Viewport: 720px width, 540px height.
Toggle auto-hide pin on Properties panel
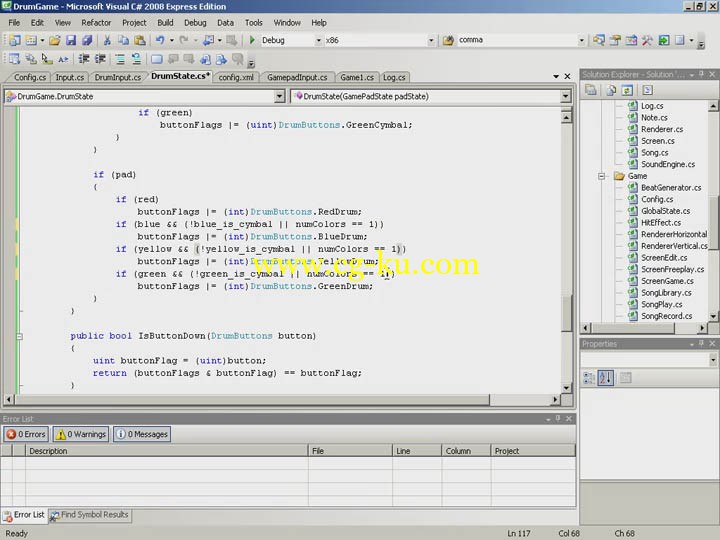[x=702, y=343]
